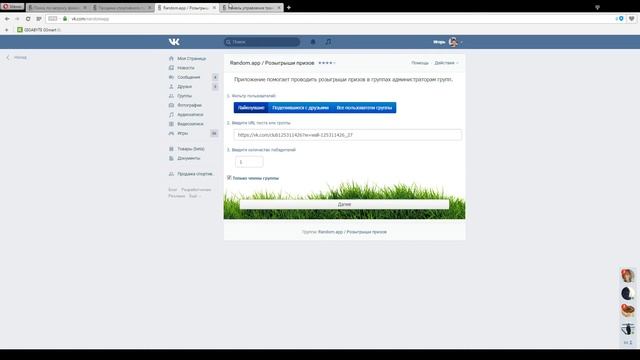Click the heart bookmark icon in address bar
The width and height of the screenshot is (640, 360).
pos(631,19)
